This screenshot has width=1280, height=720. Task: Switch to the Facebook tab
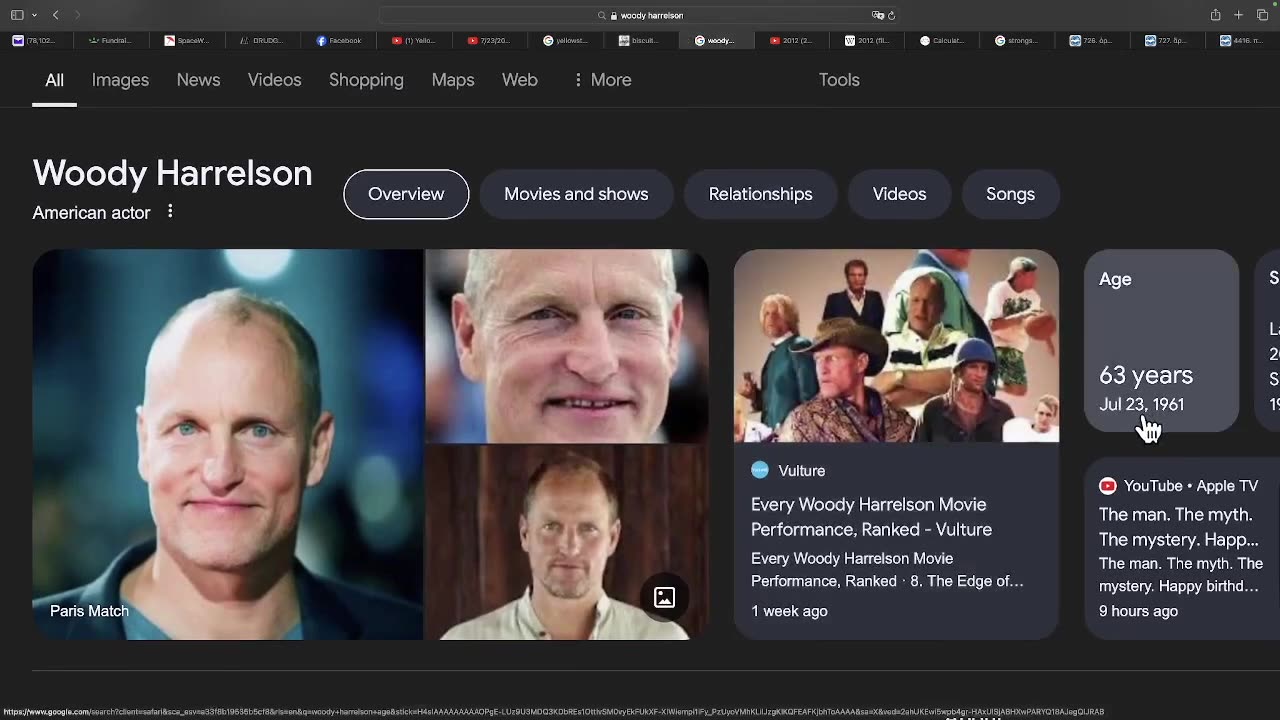tap(338, 41)
